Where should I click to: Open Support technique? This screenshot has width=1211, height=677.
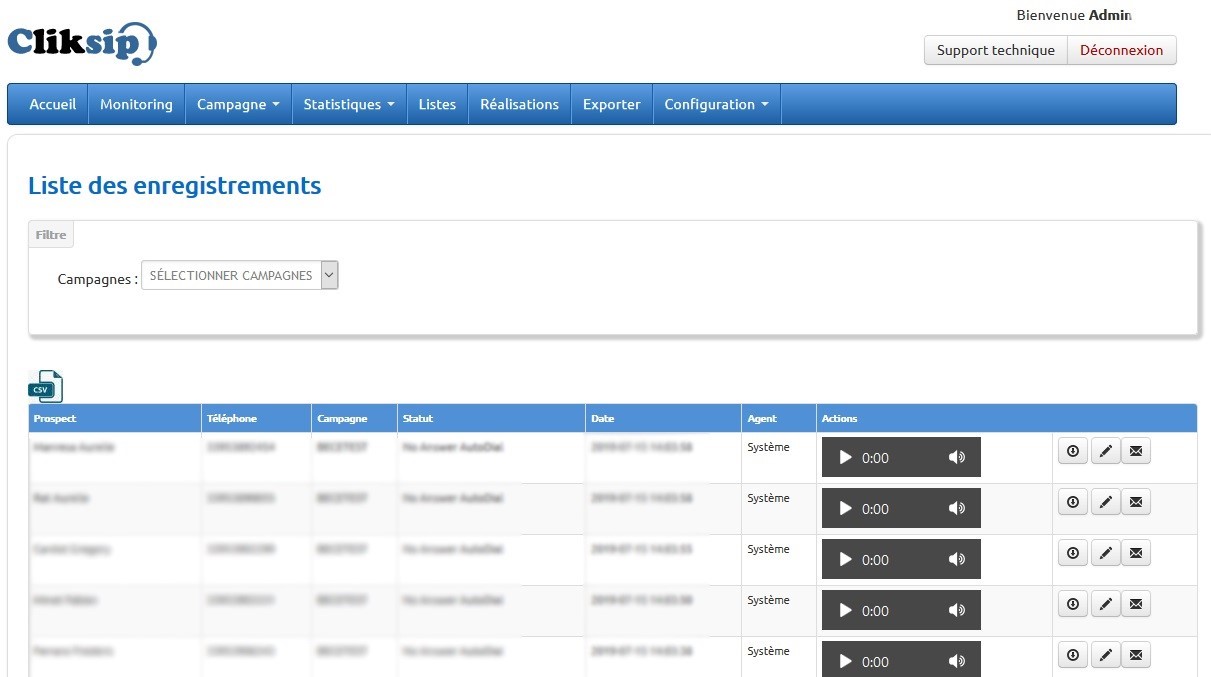[x=995, y=50]
